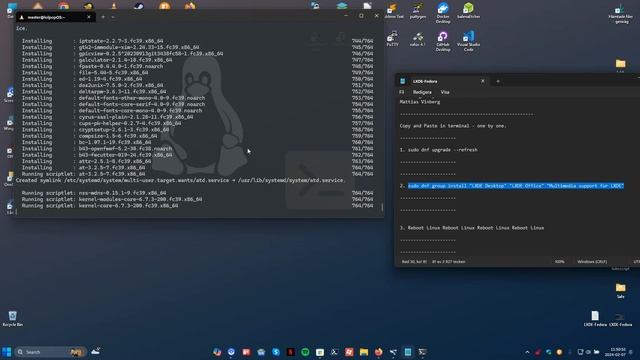Click the 'Installing galculator' terminal line
The width and height of the screenshot is (640, 360).
[x=97, y=60]
